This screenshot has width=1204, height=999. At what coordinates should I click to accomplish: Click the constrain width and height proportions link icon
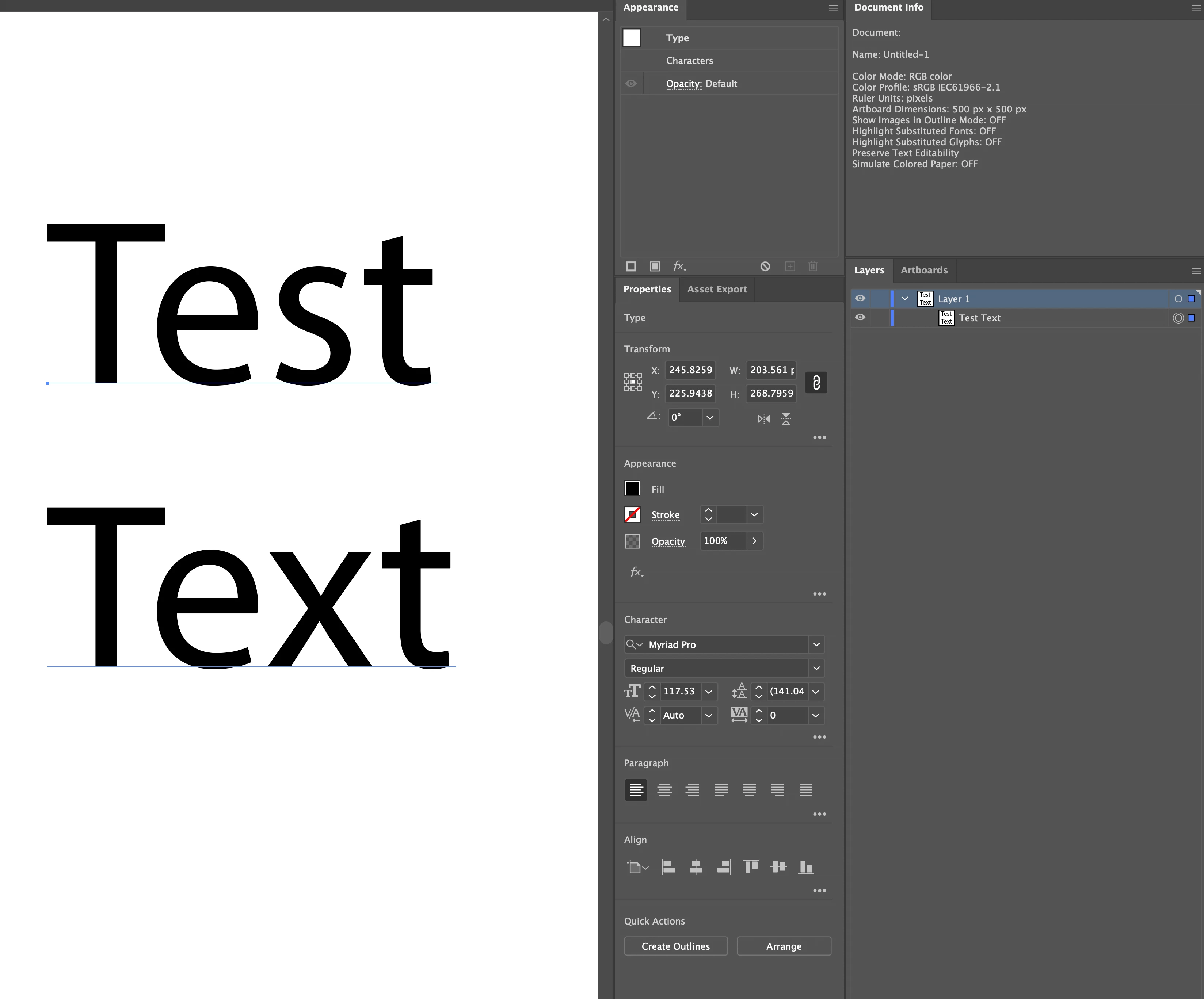(816, 382)
